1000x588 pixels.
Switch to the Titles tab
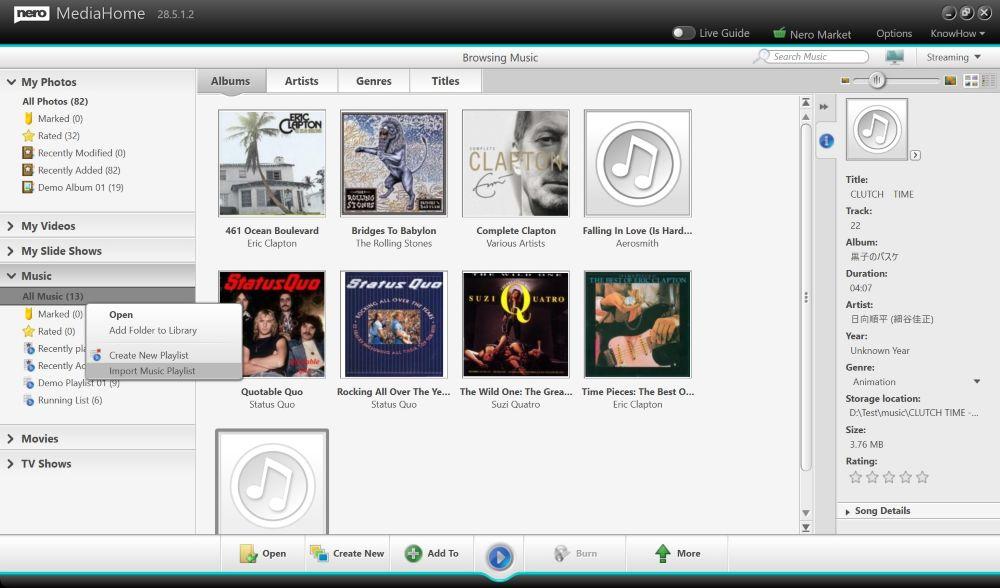(x=445, y=81)
